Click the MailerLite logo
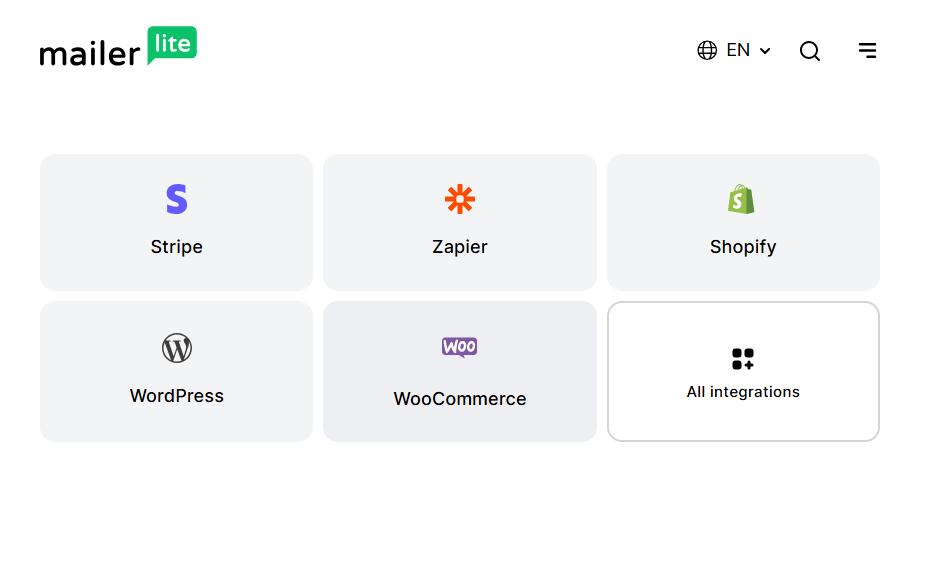This screenshot has width=942, height=580. tap(117, 46)
